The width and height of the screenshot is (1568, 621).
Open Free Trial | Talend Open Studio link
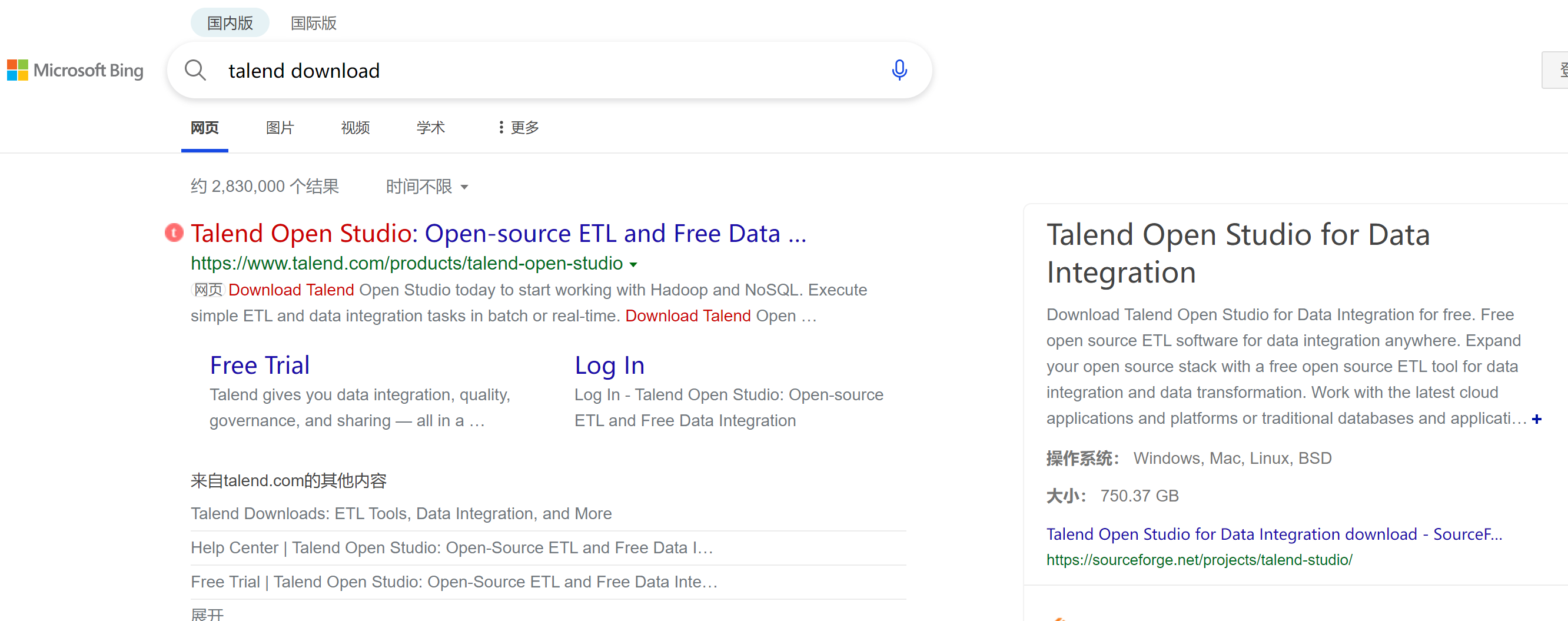pyautogui.click(x=454, y=582)
